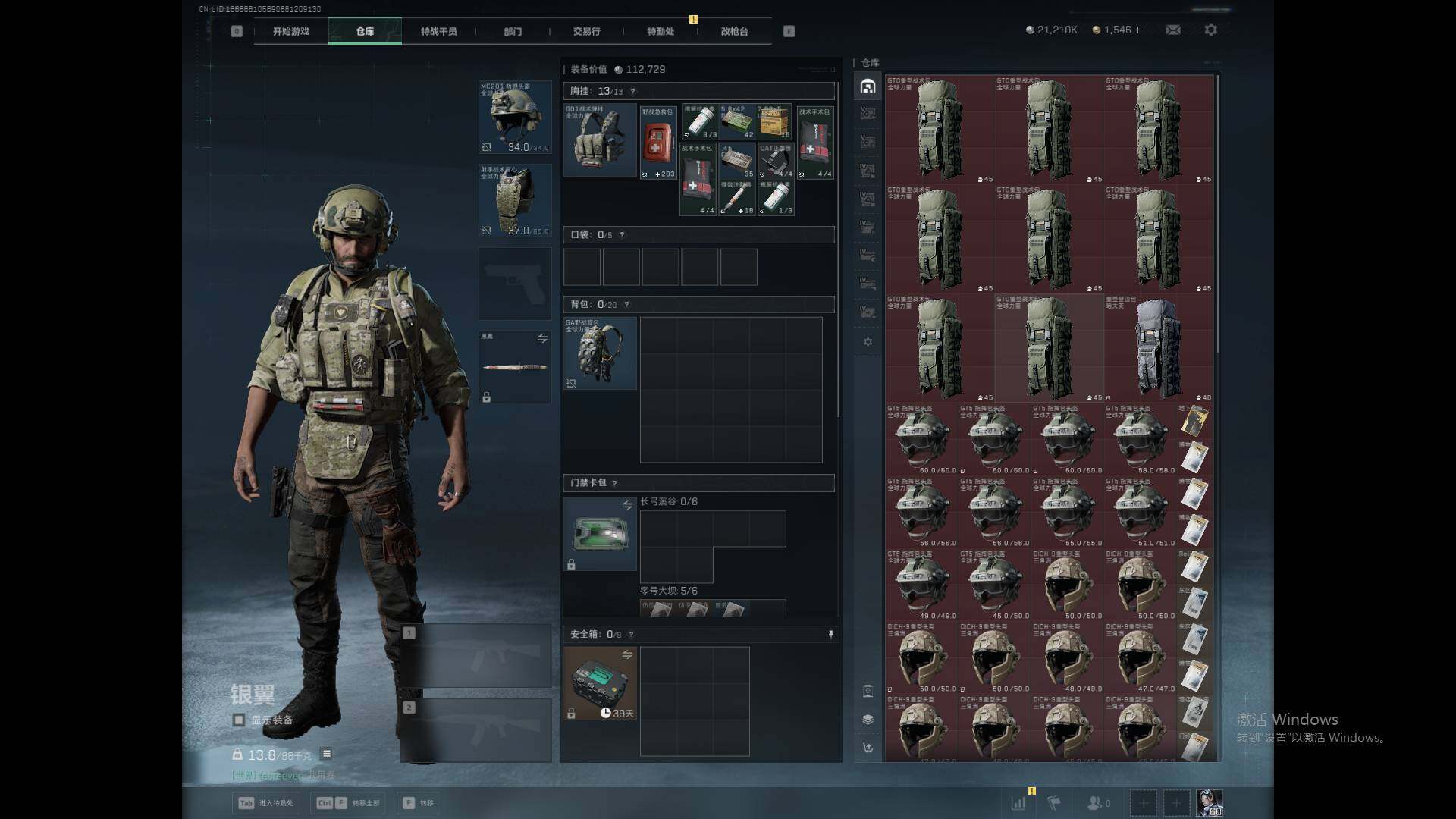Click the stash sidebar gear icon

tap(868, 342)
